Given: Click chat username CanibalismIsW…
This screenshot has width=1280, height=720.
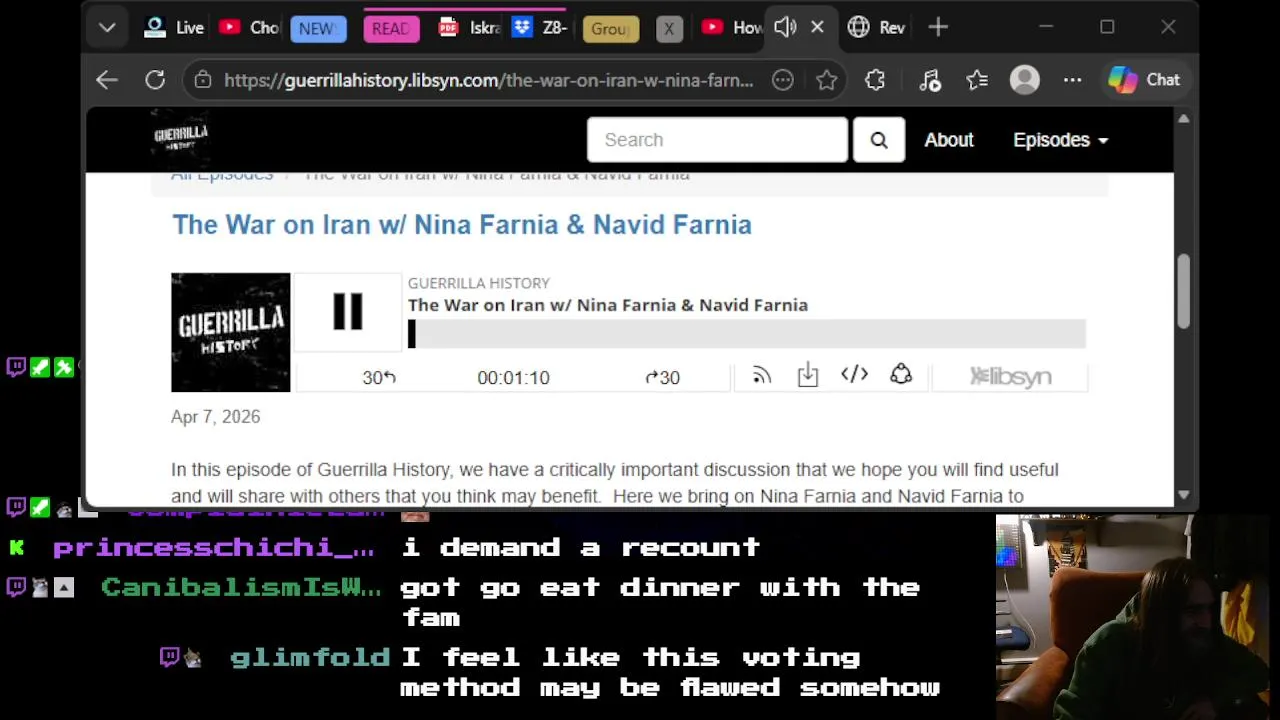Looking at the screenshot, I should click(241, 588).
